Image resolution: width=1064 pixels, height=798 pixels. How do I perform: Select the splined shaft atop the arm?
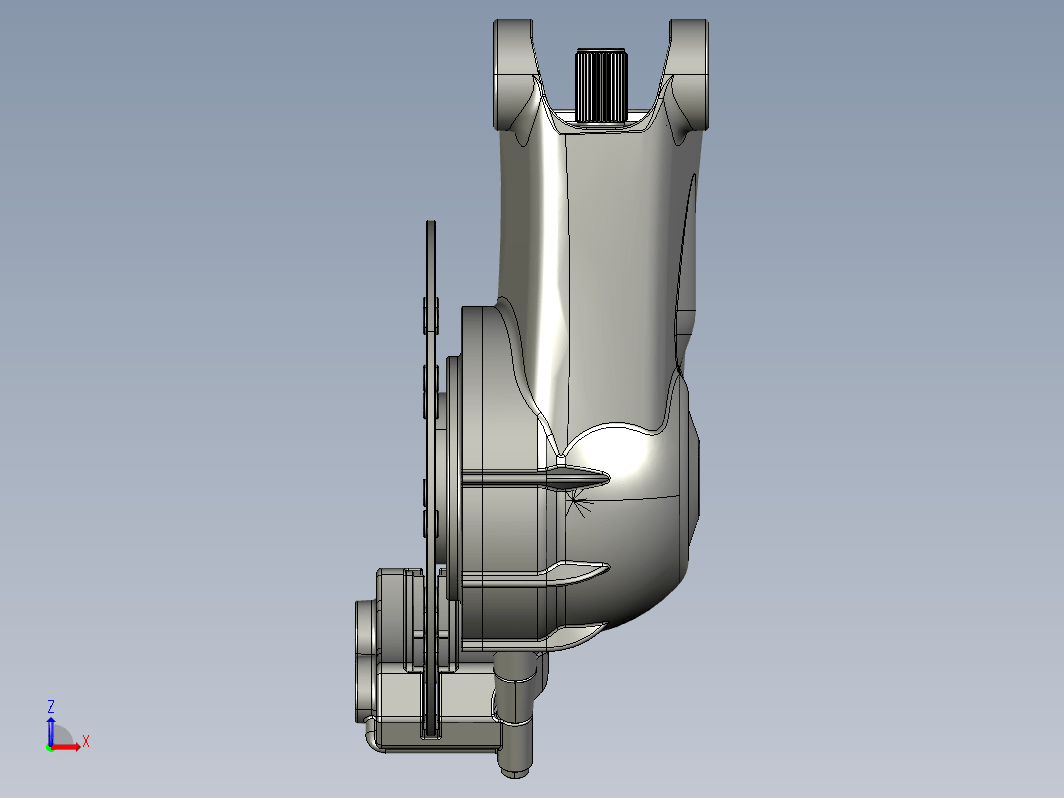pos(601,86)
